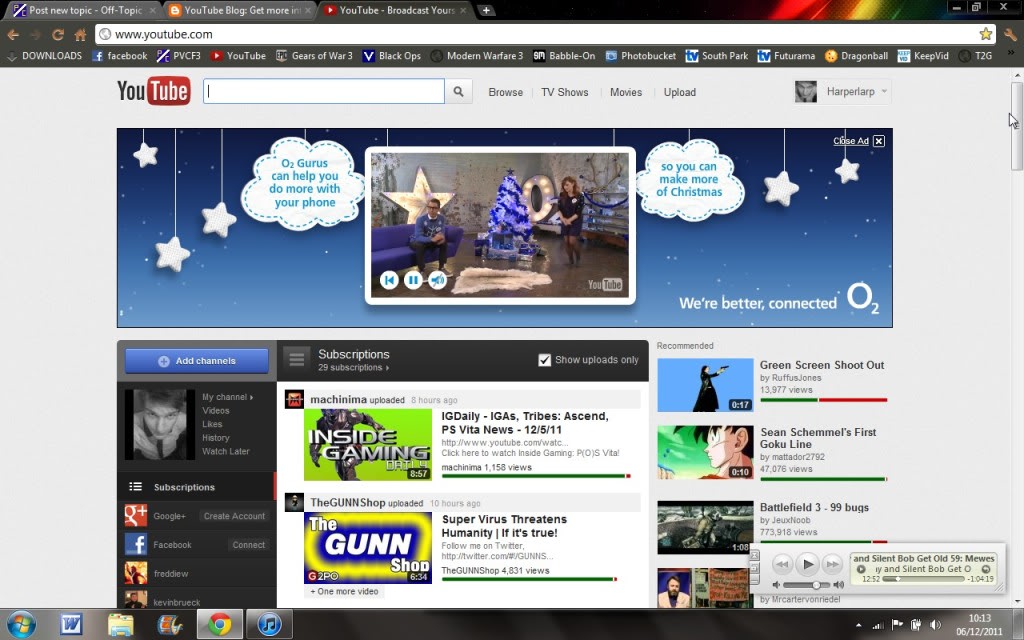Expand My channel arrow
Viewport: 1024px width, 640px height.
(x=251, y=397)
